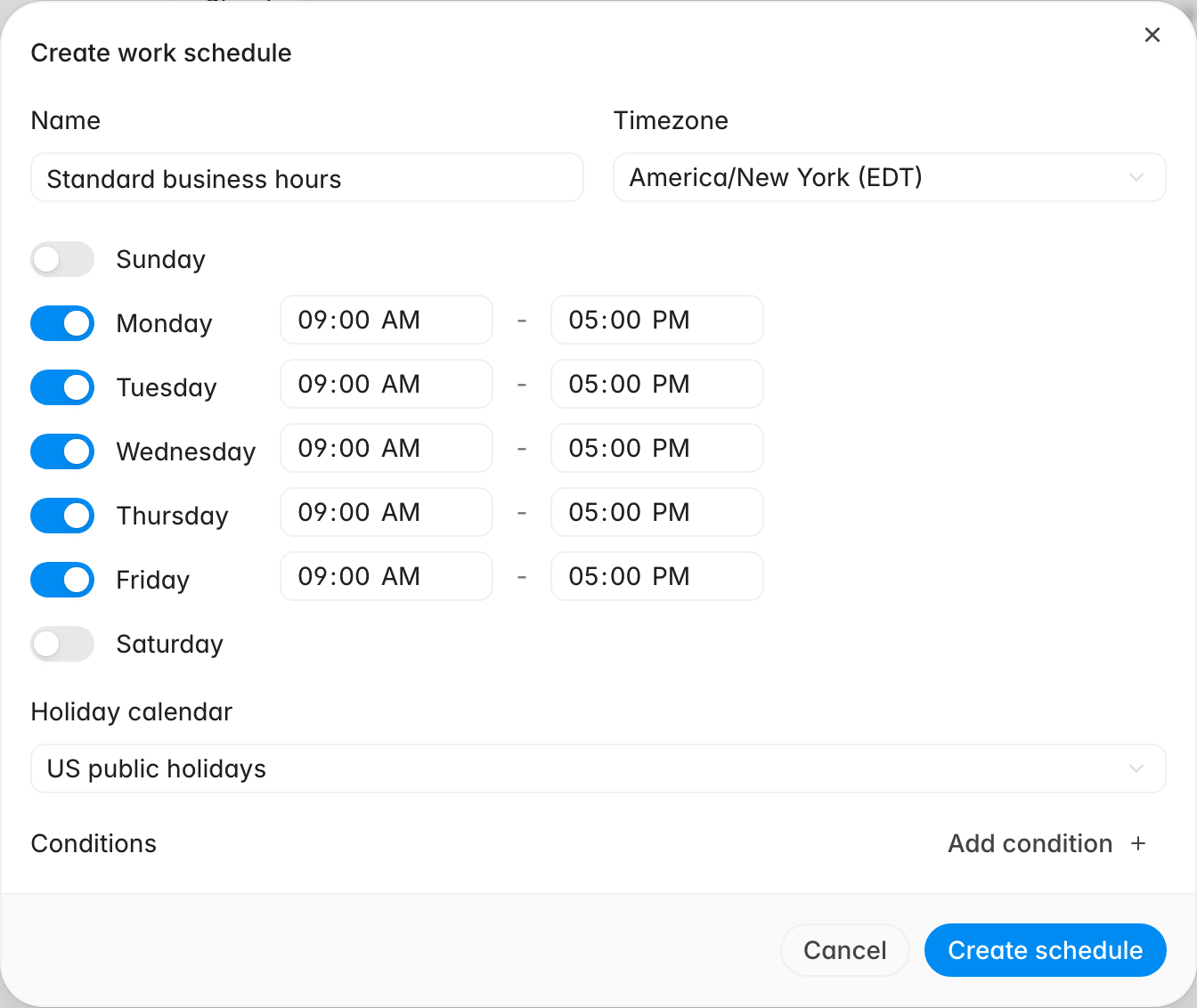Click the Name label
The height and width of the screenshot is (1008, 1197).
click(66, 120)
